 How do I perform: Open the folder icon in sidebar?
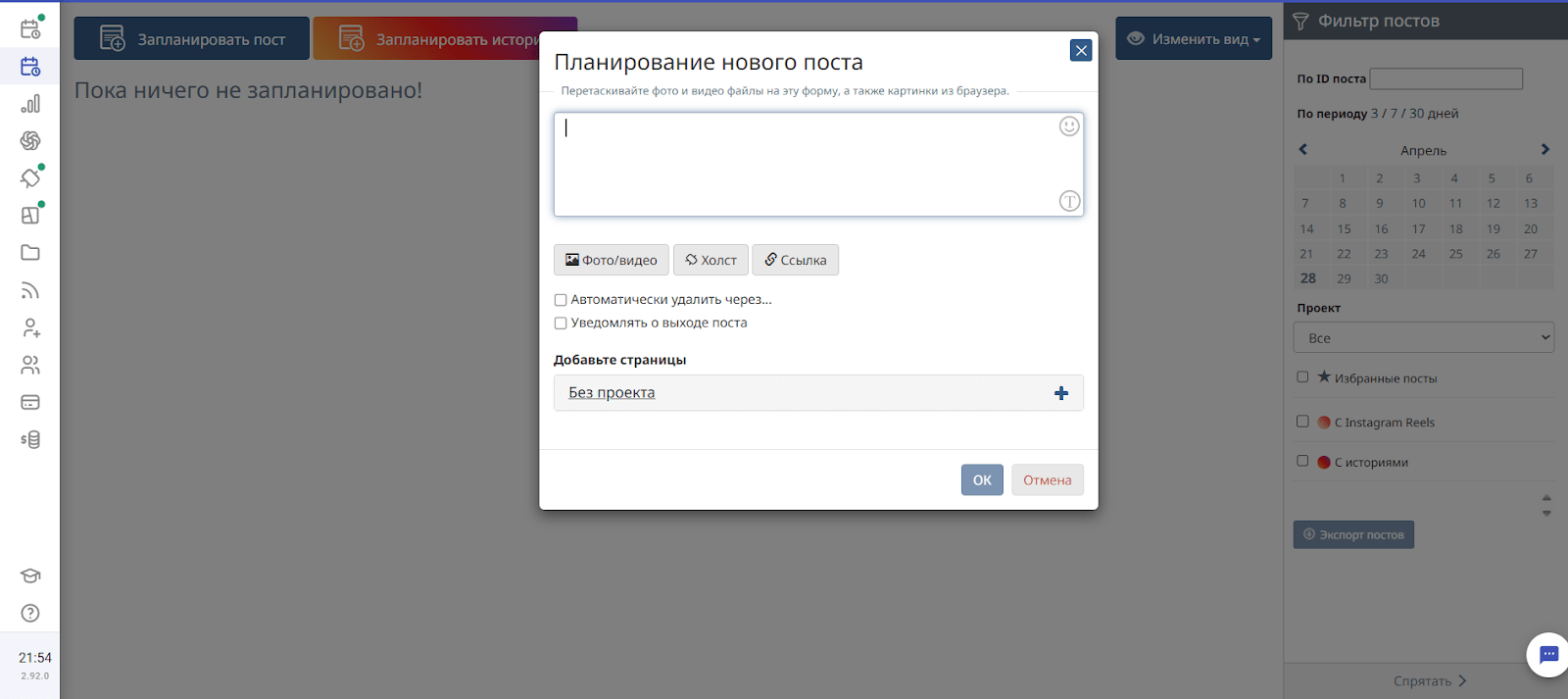[30, 253]
